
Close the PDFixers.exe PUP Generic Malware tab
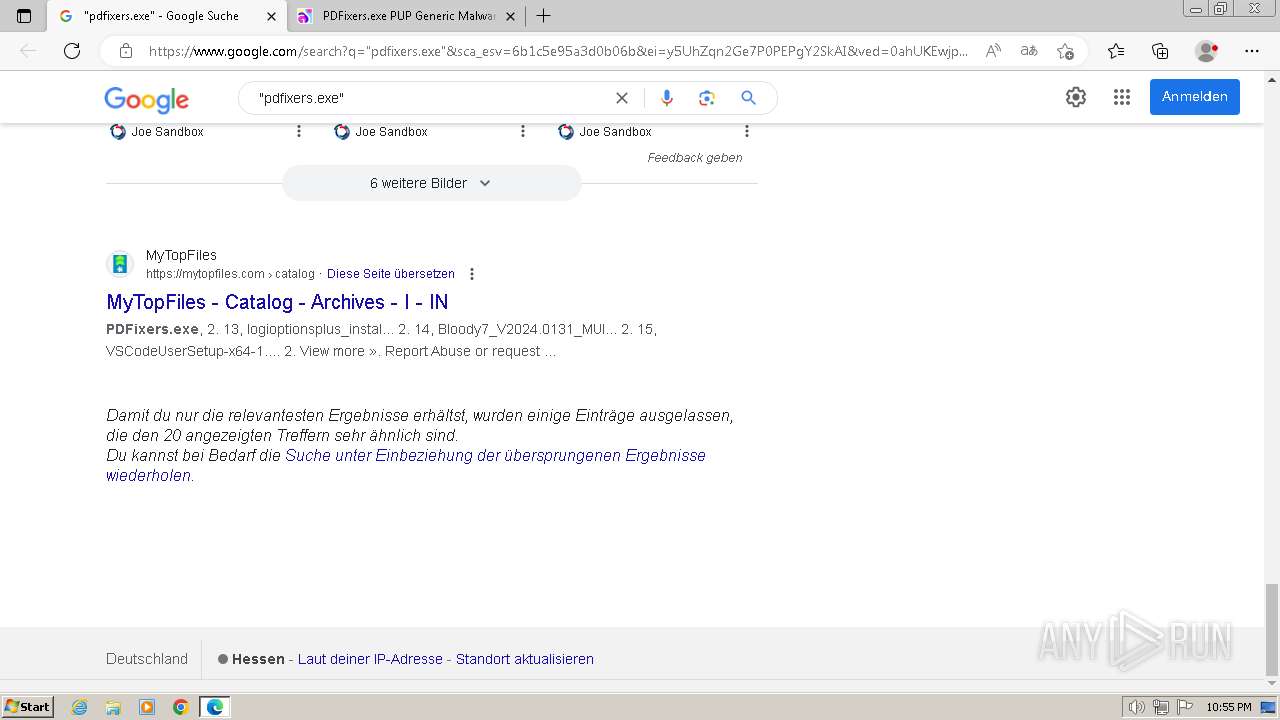click(x=510, y=16)
